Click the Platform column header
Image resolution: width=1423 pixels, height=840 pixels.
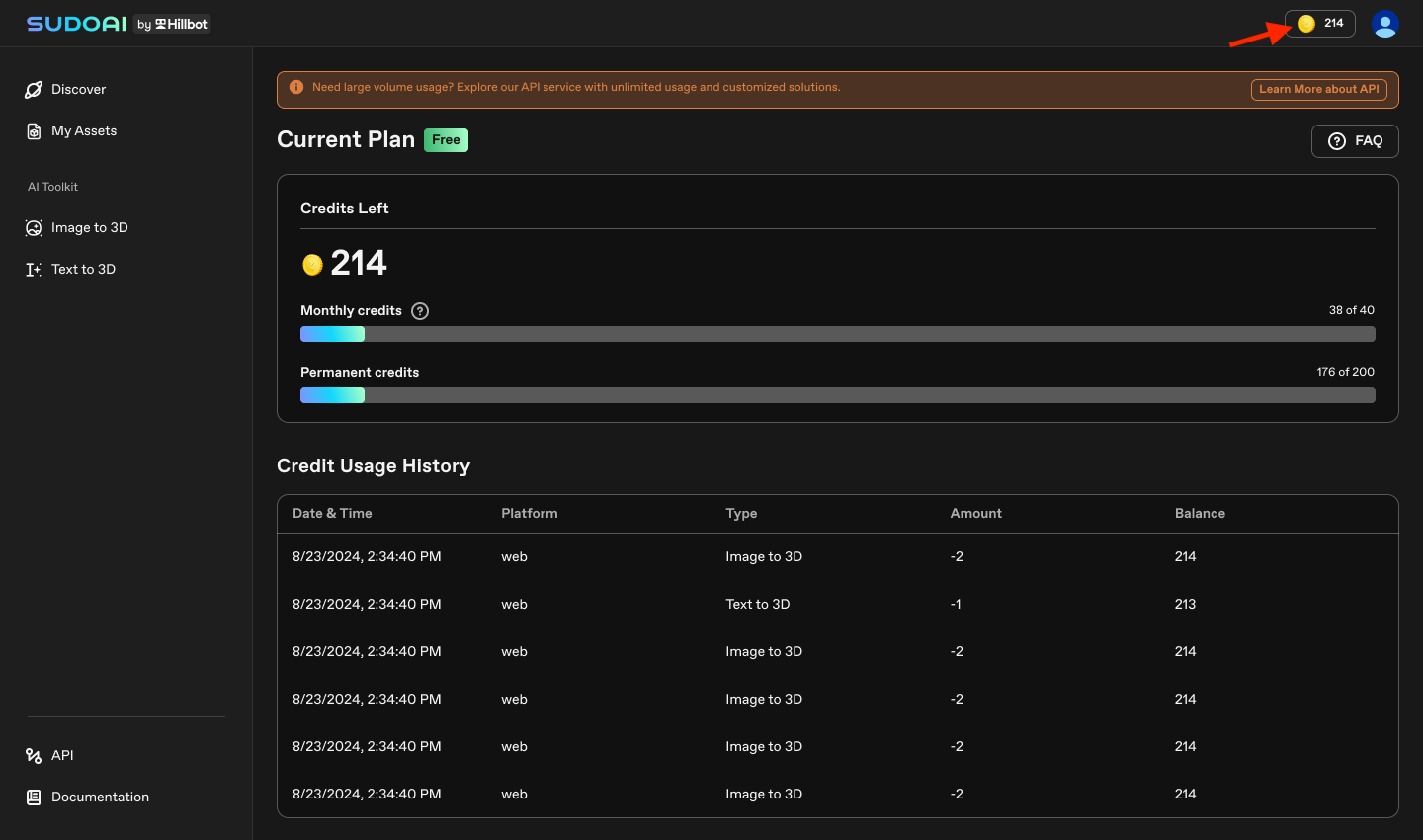(x=530, y=514)
